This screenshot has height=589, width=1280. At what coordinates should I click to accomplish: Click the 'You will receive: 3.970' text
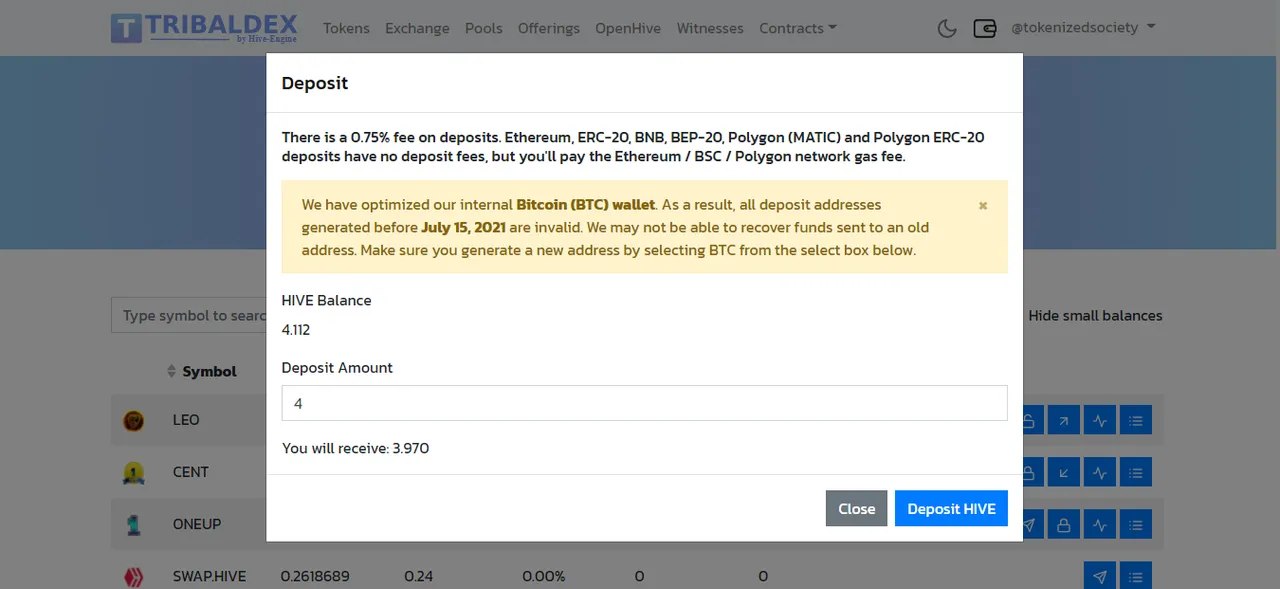[355, 448]
